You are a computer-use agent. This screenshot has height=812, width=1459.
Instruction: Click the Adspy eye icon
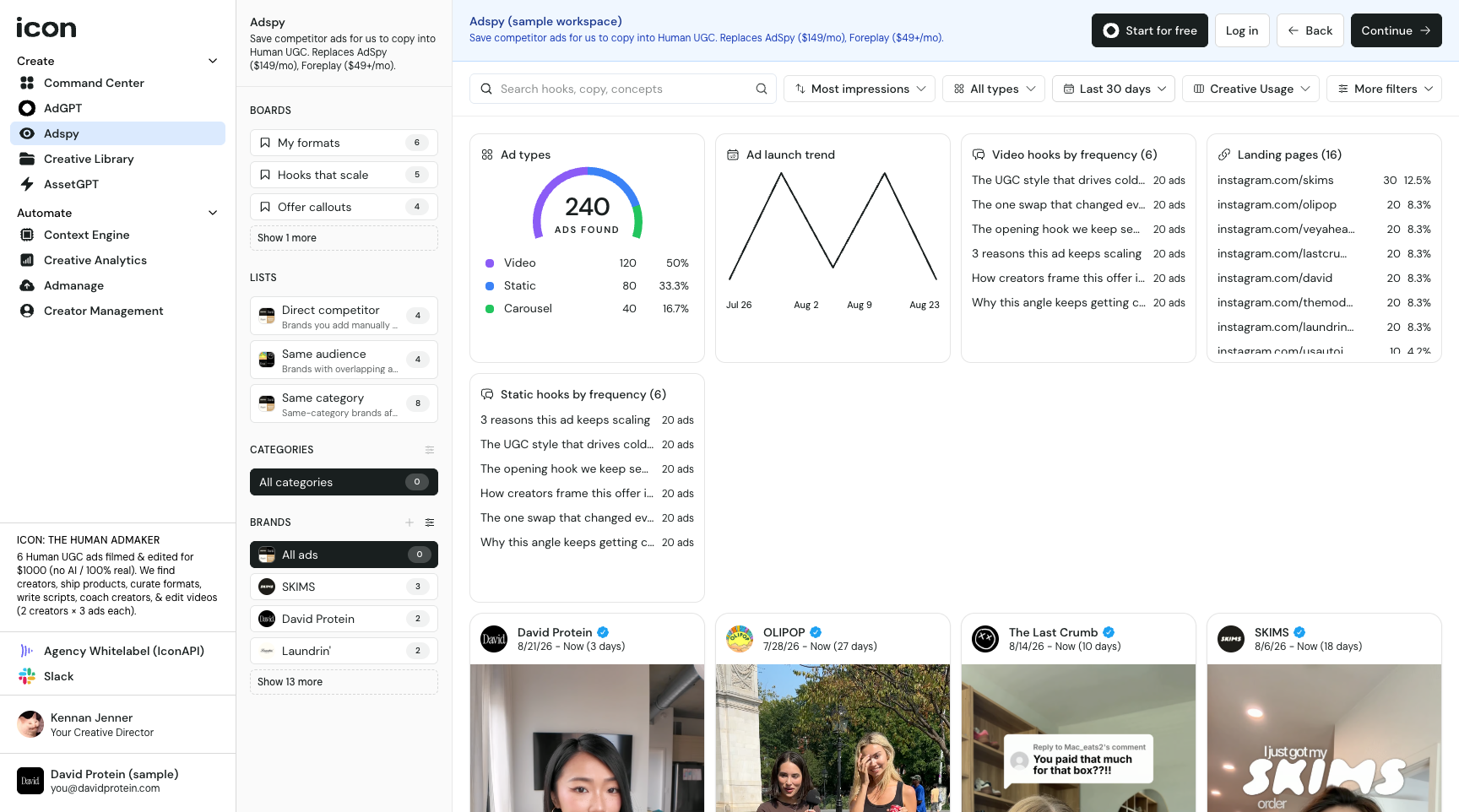point(27,133)
